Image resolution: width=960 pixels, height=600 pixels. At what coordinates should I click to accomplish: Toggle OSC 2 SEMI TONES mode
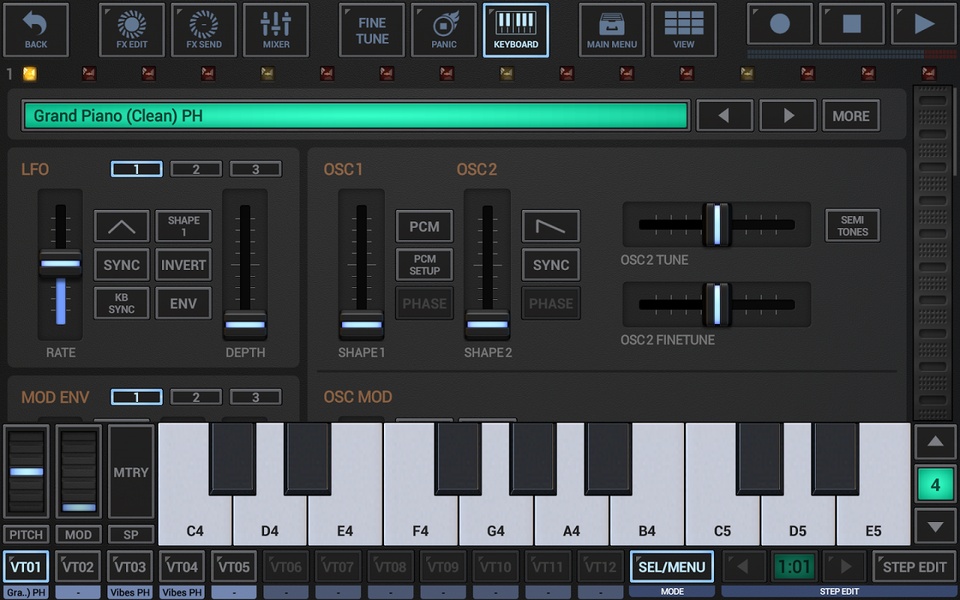(x=852, y=226)
